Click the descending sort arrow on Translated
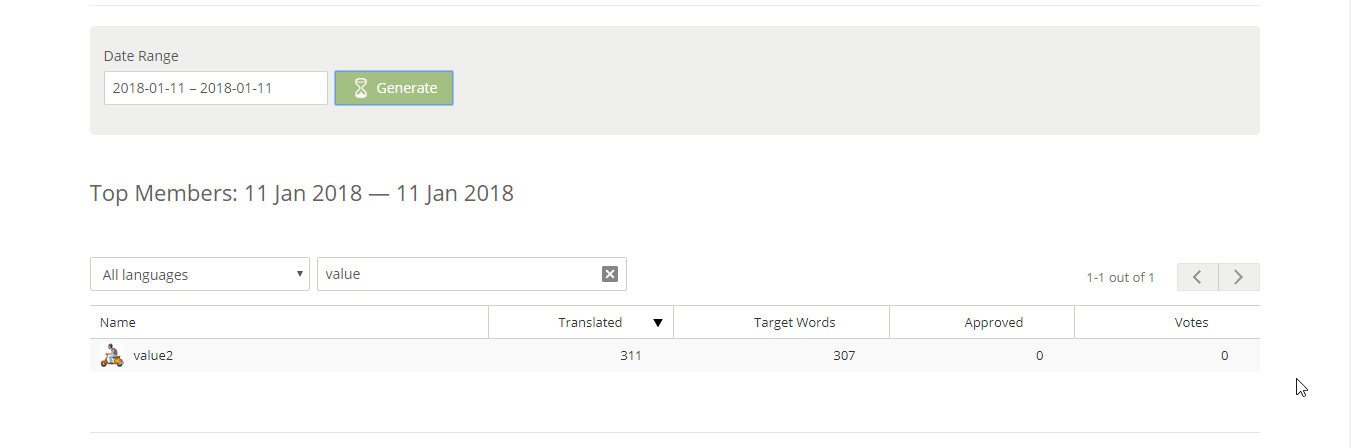The width and height of the screenshot is (1351, 448). [x=658, y=323]
